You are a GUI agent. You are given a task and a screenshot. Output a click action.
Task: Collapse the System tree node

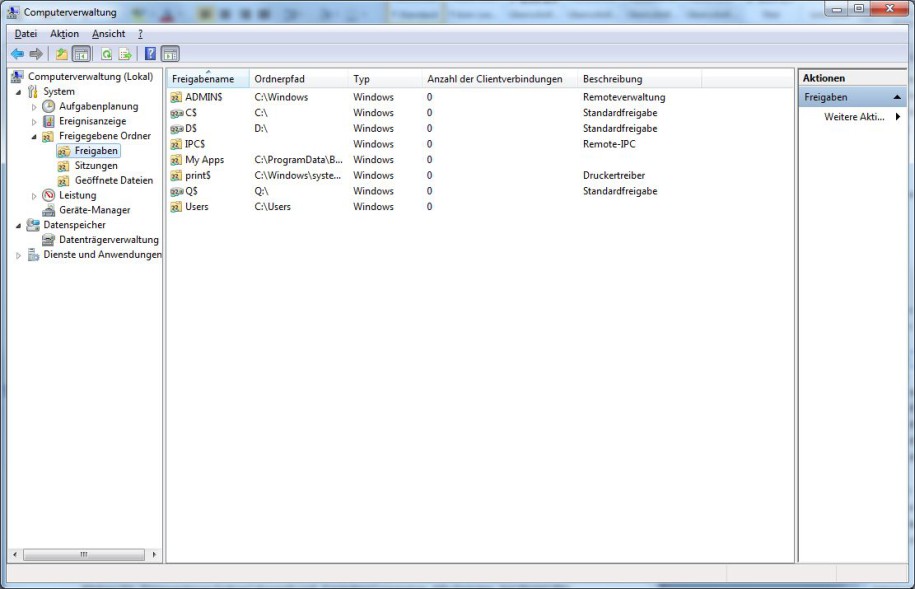[x=19, y=92]
